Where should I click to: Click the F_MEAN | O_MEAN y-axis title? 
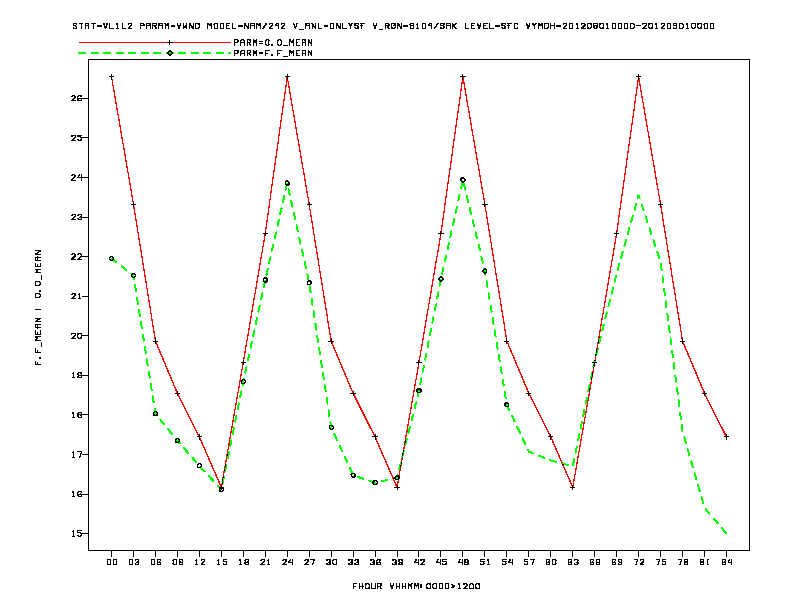38,307
